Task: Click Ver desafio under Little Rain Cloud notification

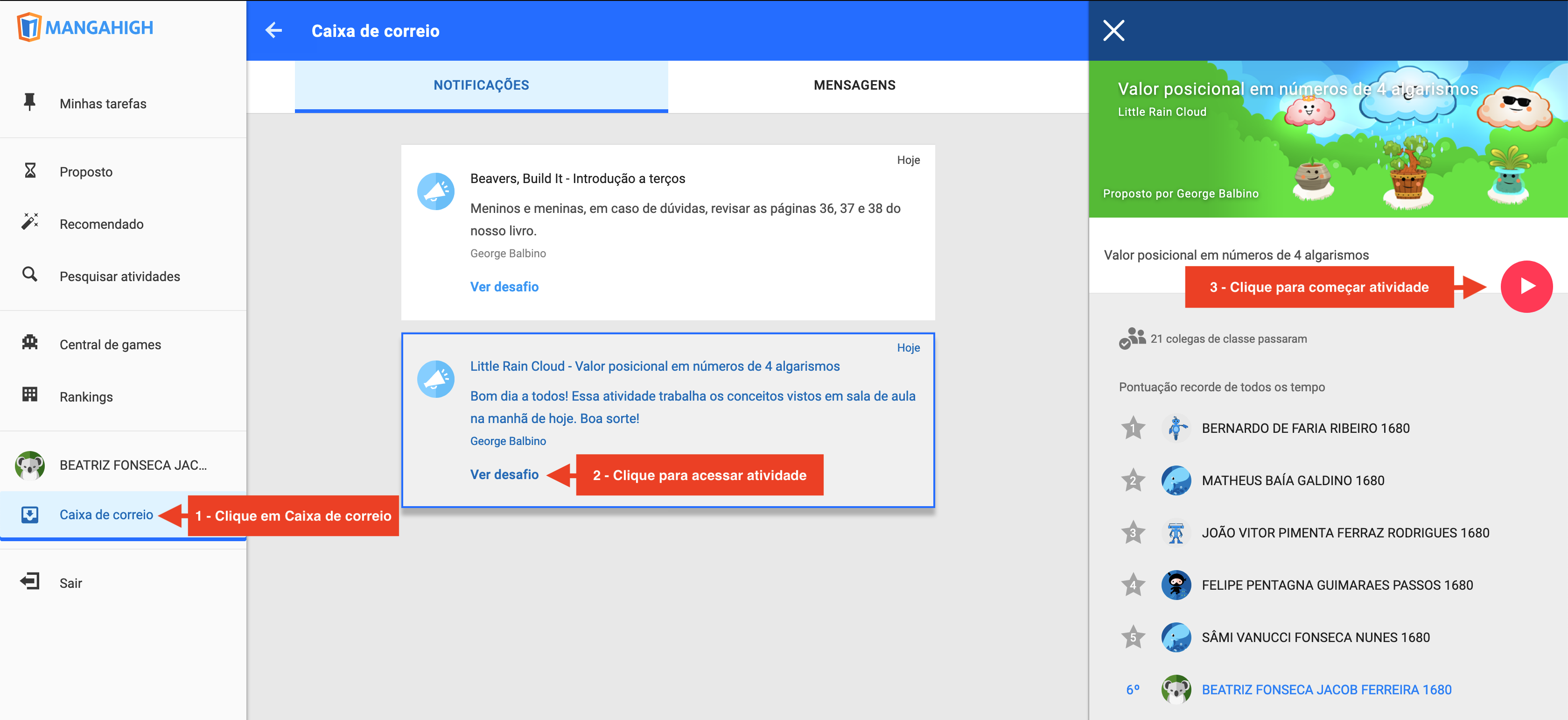Action: (x=504, y=474)
